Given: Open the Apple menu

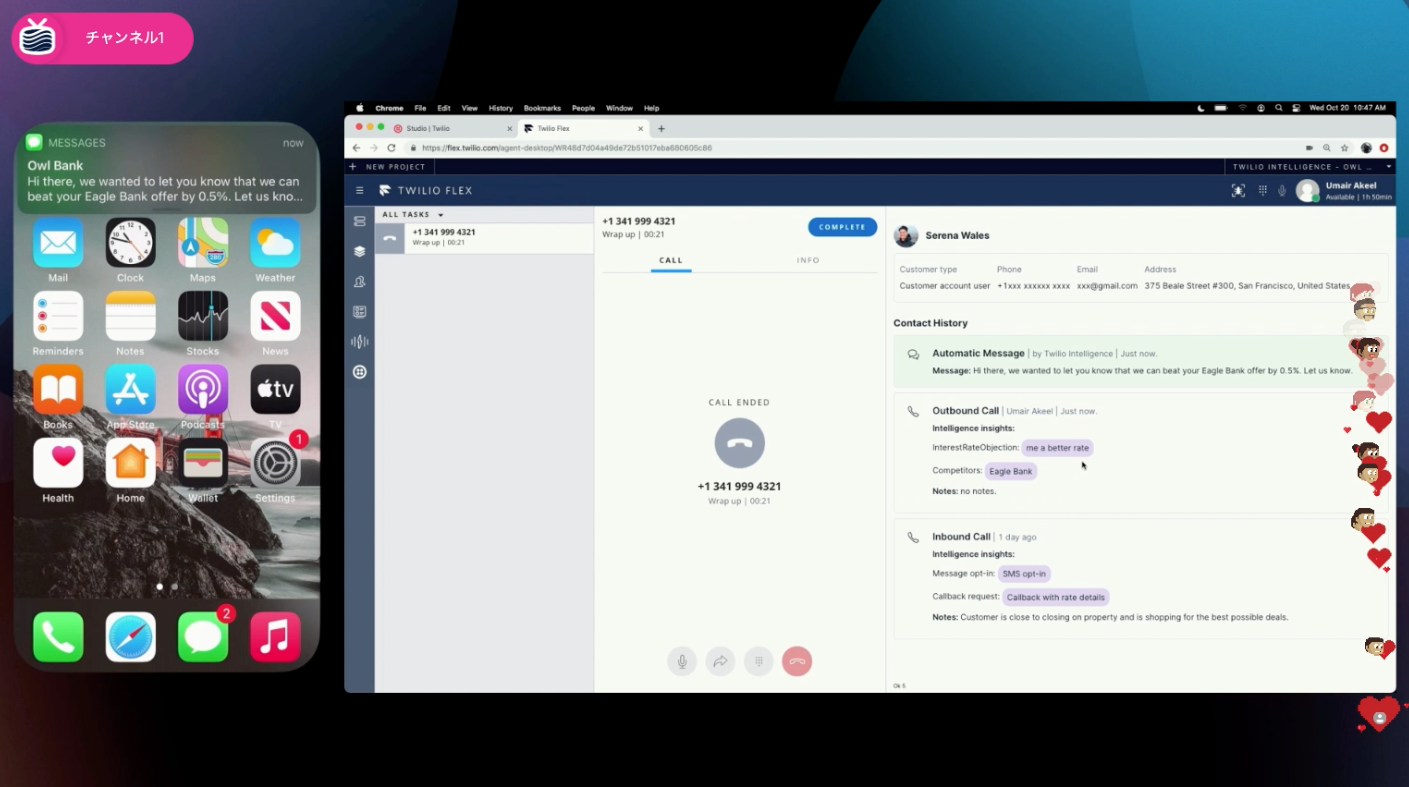Looking at the screenshot, I should tap(360, 108).
